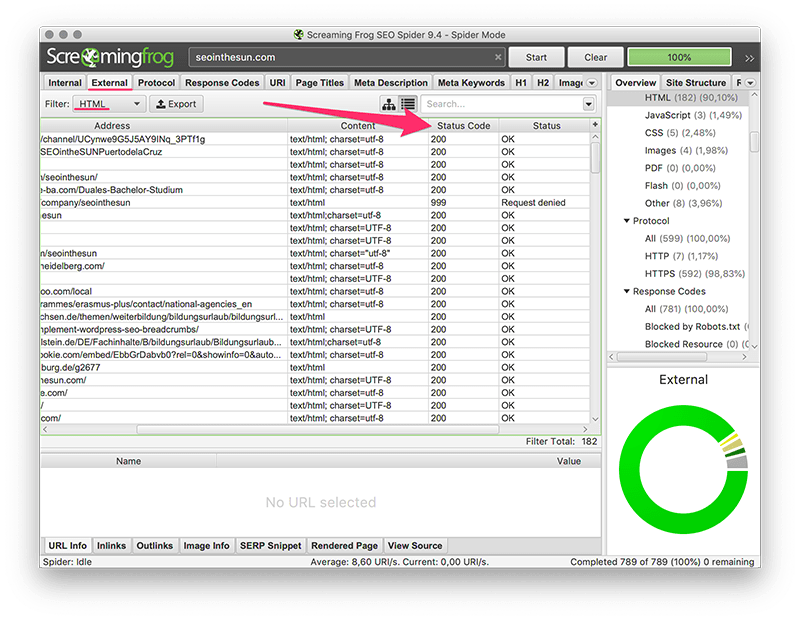The width and height of the screenshot is (800, 620).
Task: Click the Export button
Action: click(x=176, y=104)
